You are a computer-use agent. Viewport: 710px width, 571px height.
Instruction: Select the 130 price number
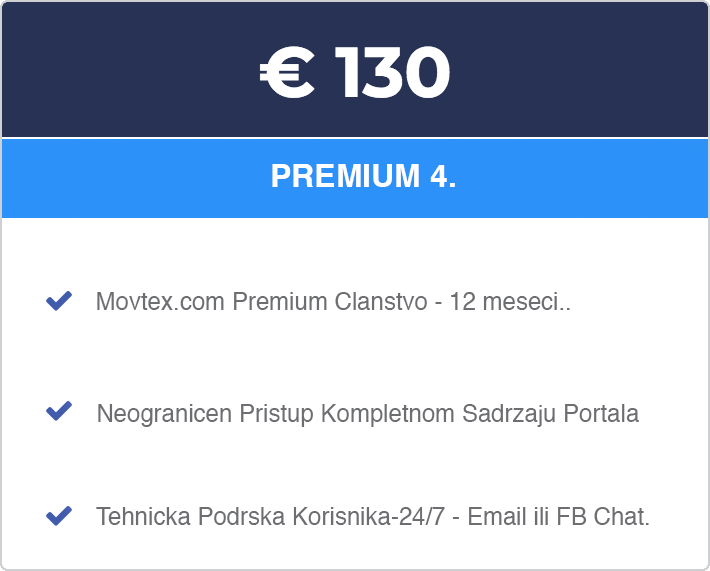[392, 72]
